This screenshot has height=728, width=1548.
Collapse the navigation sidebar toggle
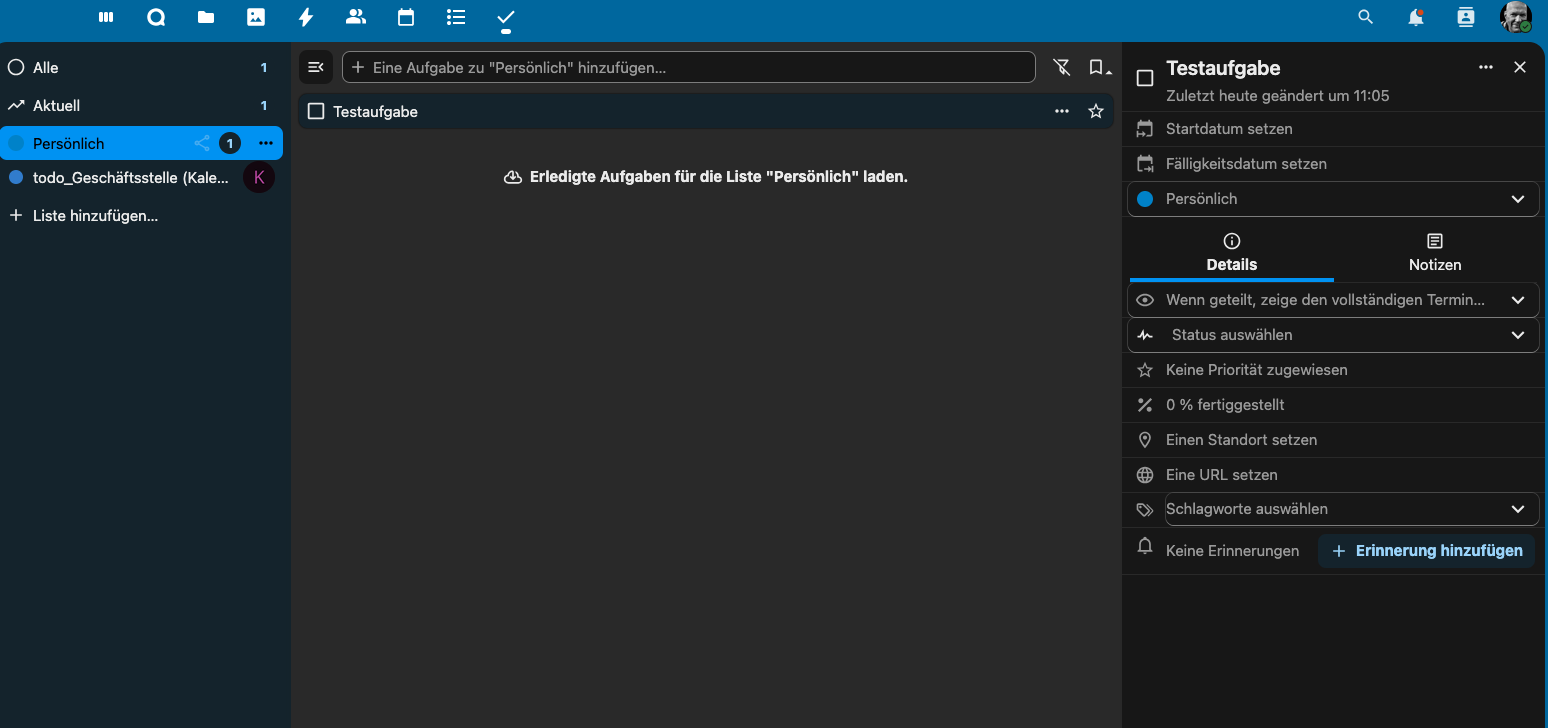(x=315, y=67)
